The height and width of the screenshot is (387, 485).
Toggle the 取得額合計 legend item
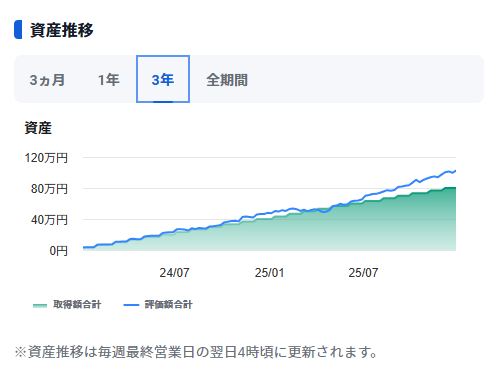[x=67, y=304]
